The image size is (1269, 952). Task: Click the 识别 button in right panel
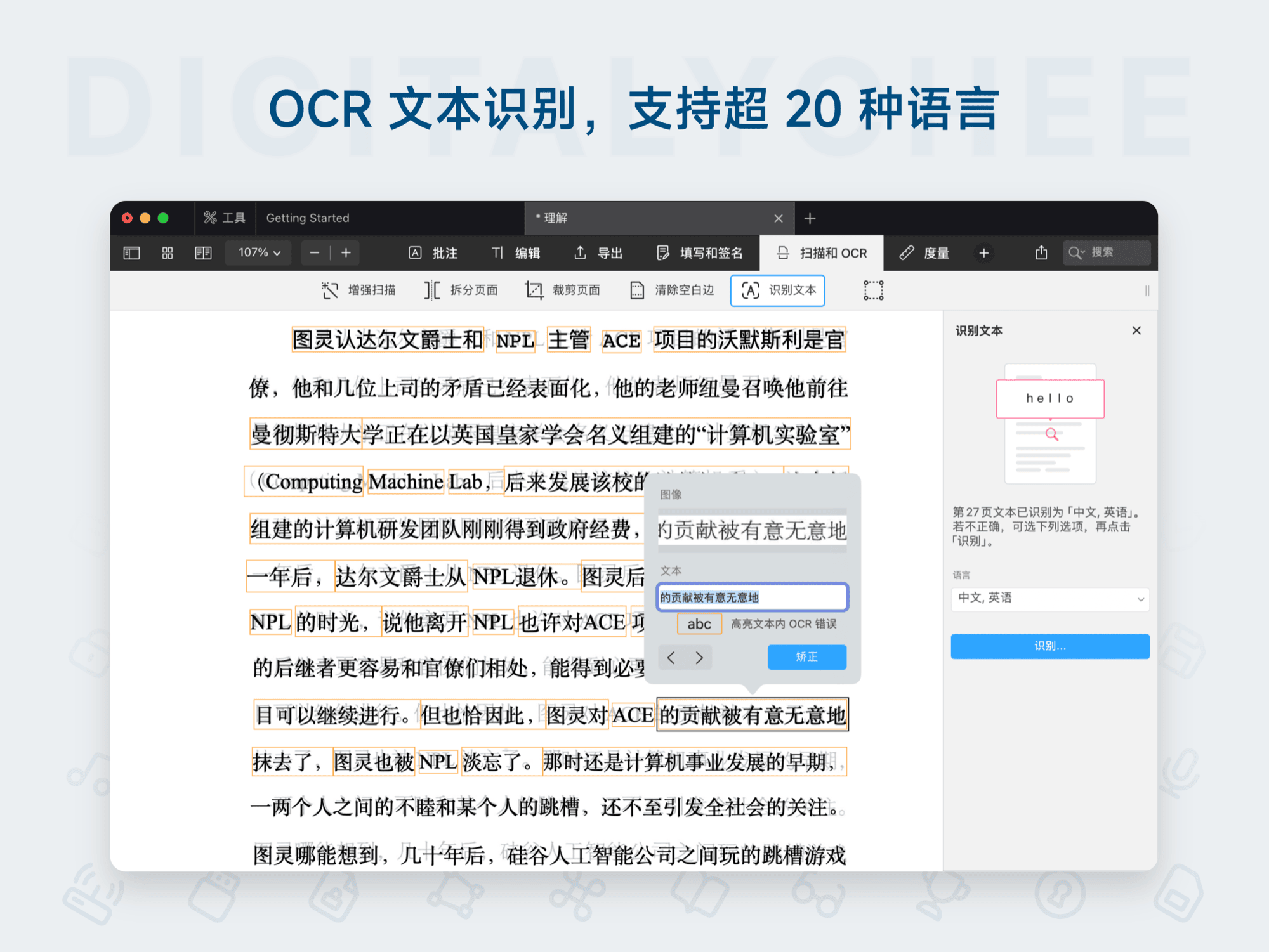click(x=1049, y=646)
